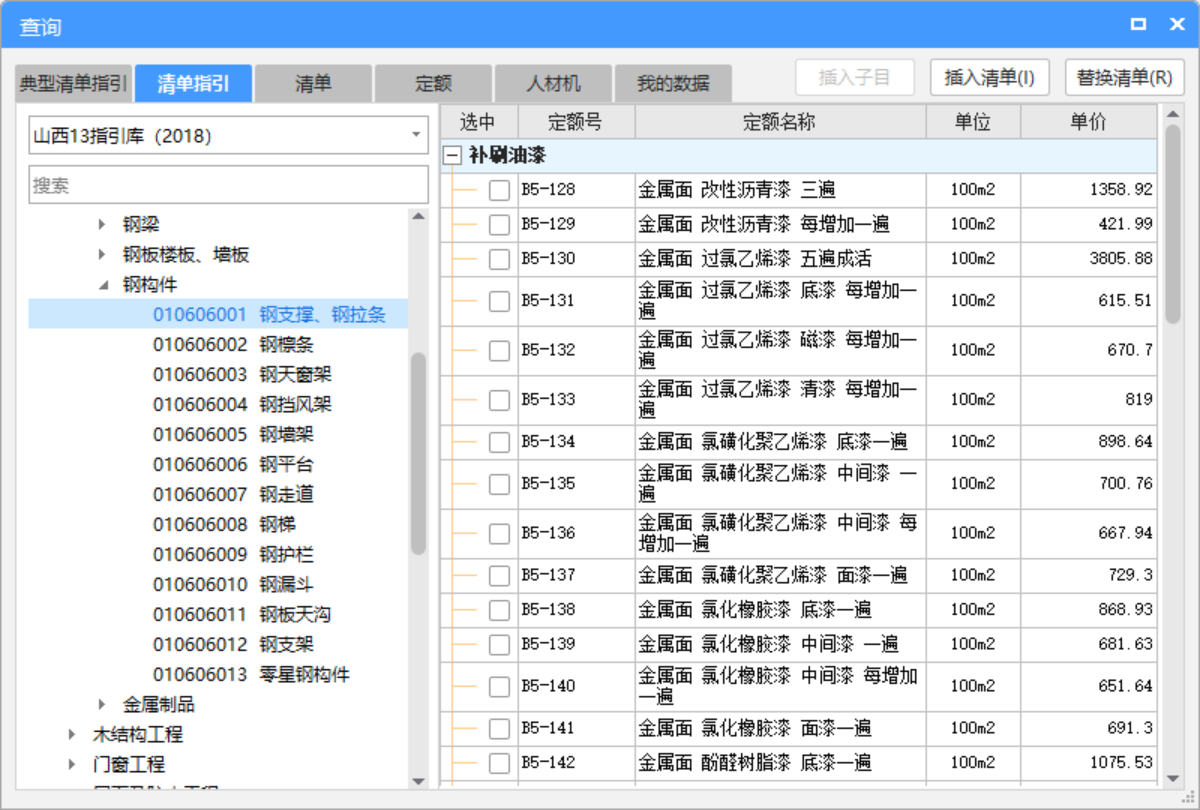Click the tree panel scroll-up arrow
The width and height of the screenshot is (1200, 810).
pyautogui.click(x=418, y=217)
